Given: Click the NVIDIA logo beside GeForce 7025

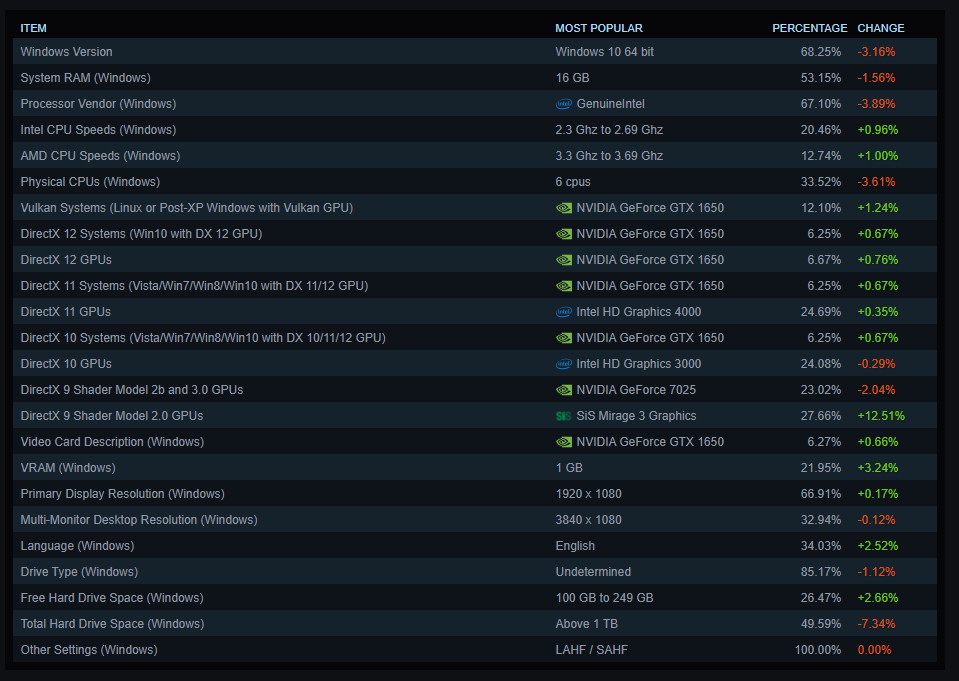Looking at the screenshot, I should tap(564, 390).
